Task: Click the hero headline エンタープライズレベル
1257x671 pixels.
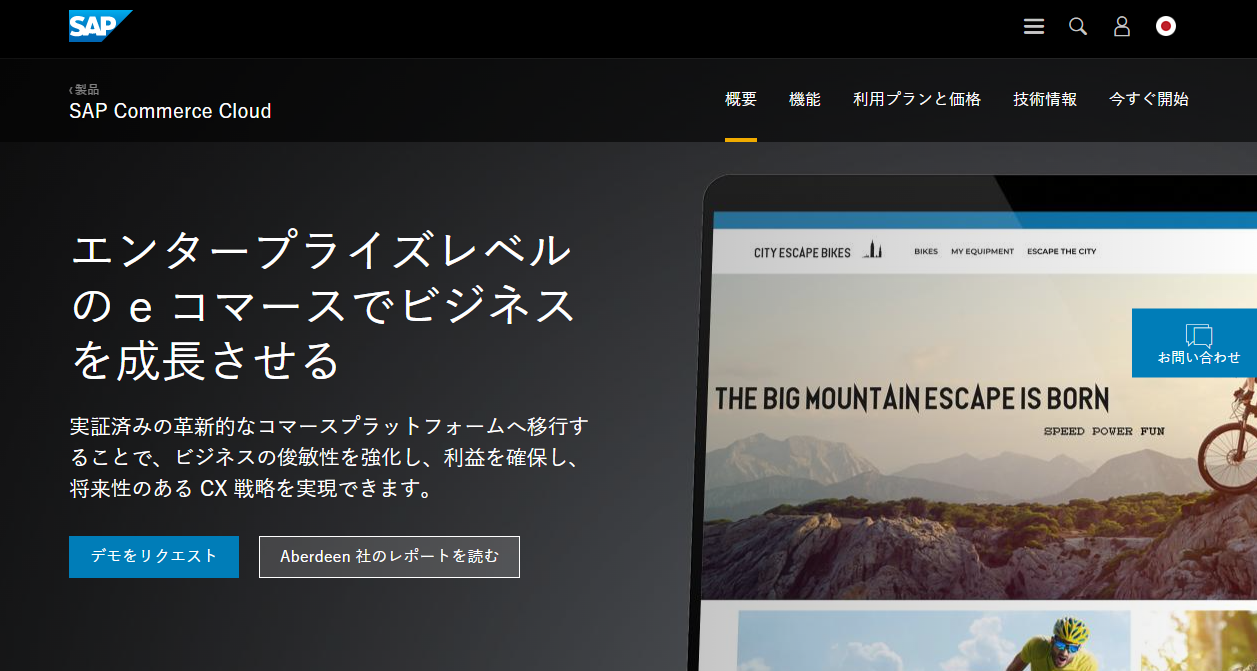Action: [x=323, y=304]
